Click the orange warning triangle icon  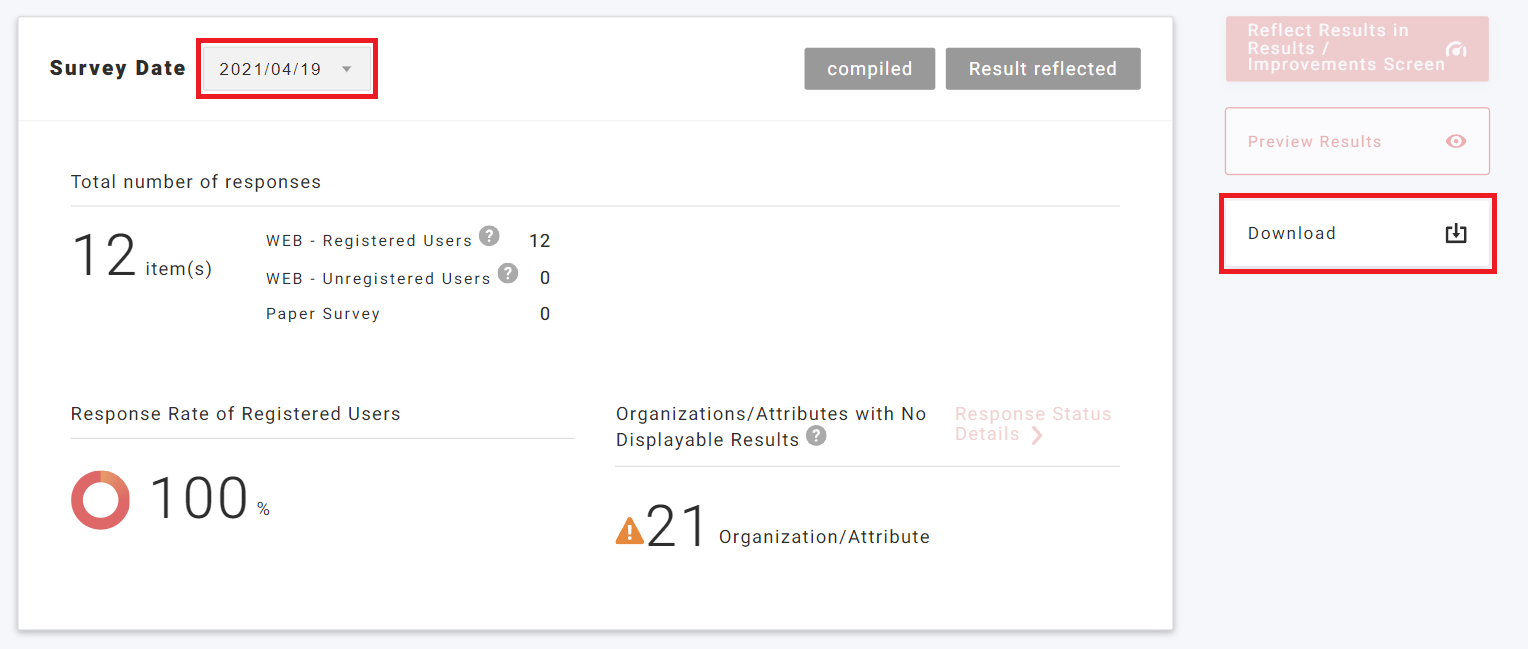(629, 529)
